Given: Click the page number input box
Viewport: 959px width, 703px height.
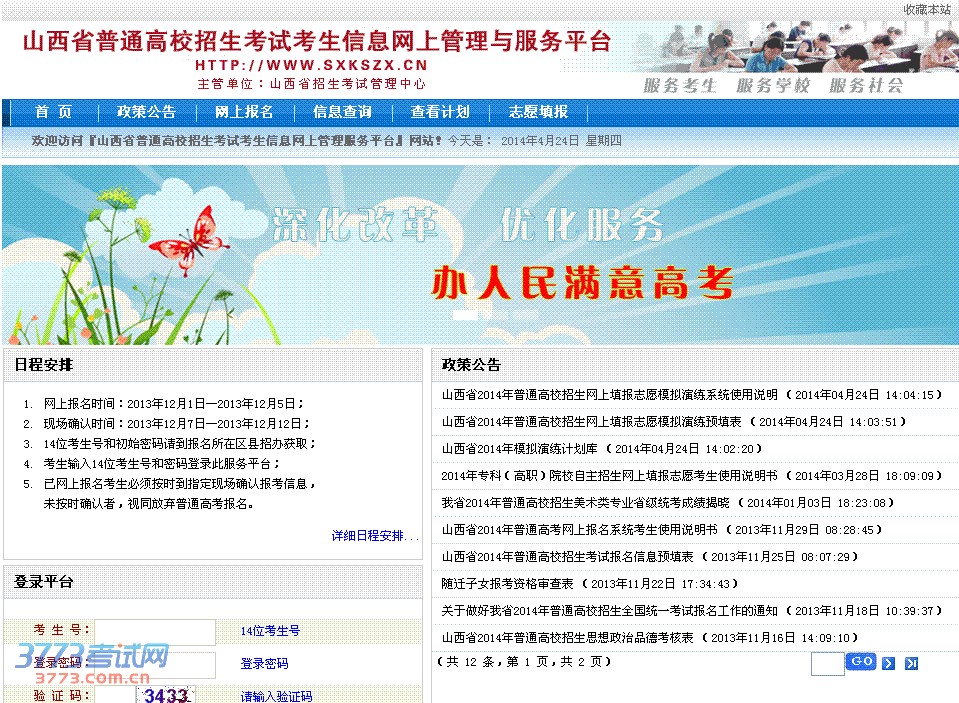Looking at the screenshot, I should 827,664.
